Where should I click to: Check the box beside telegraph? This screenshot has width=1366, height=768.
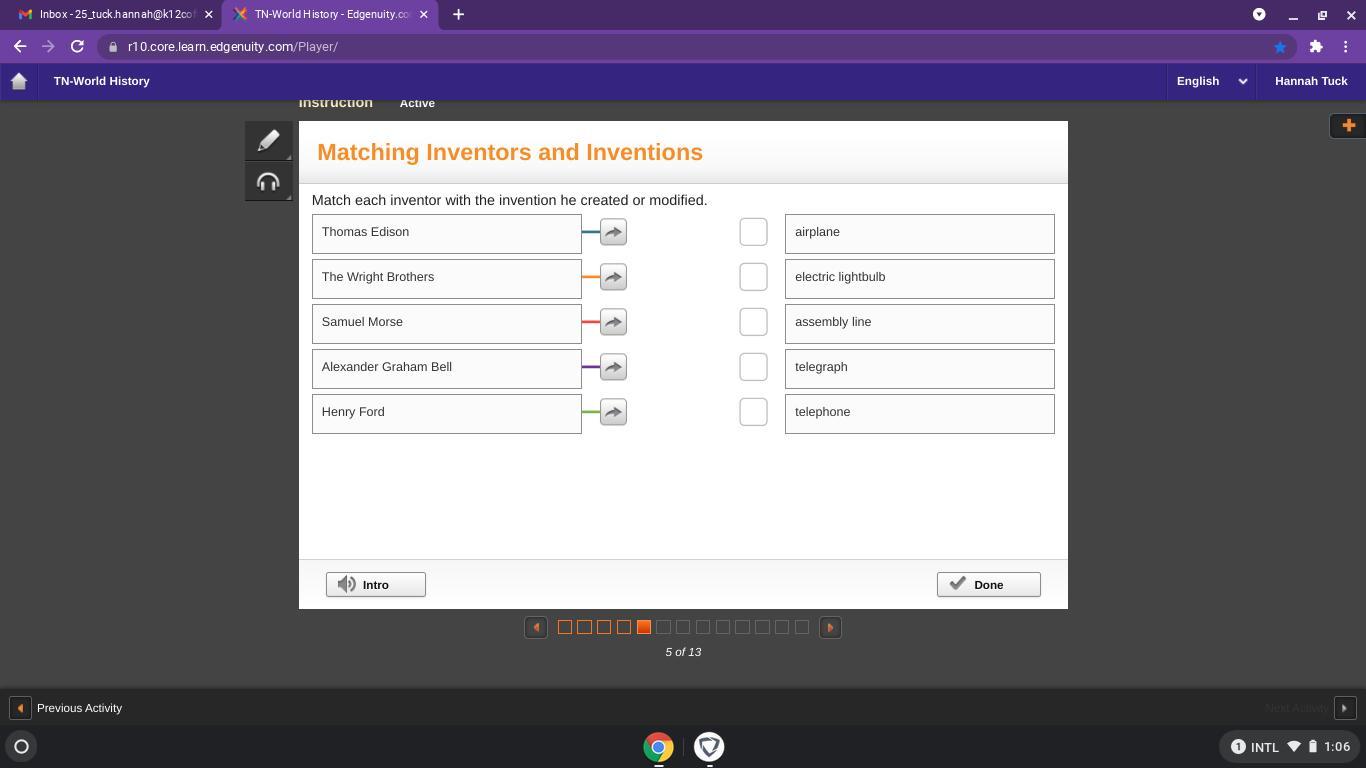point(753,367)
